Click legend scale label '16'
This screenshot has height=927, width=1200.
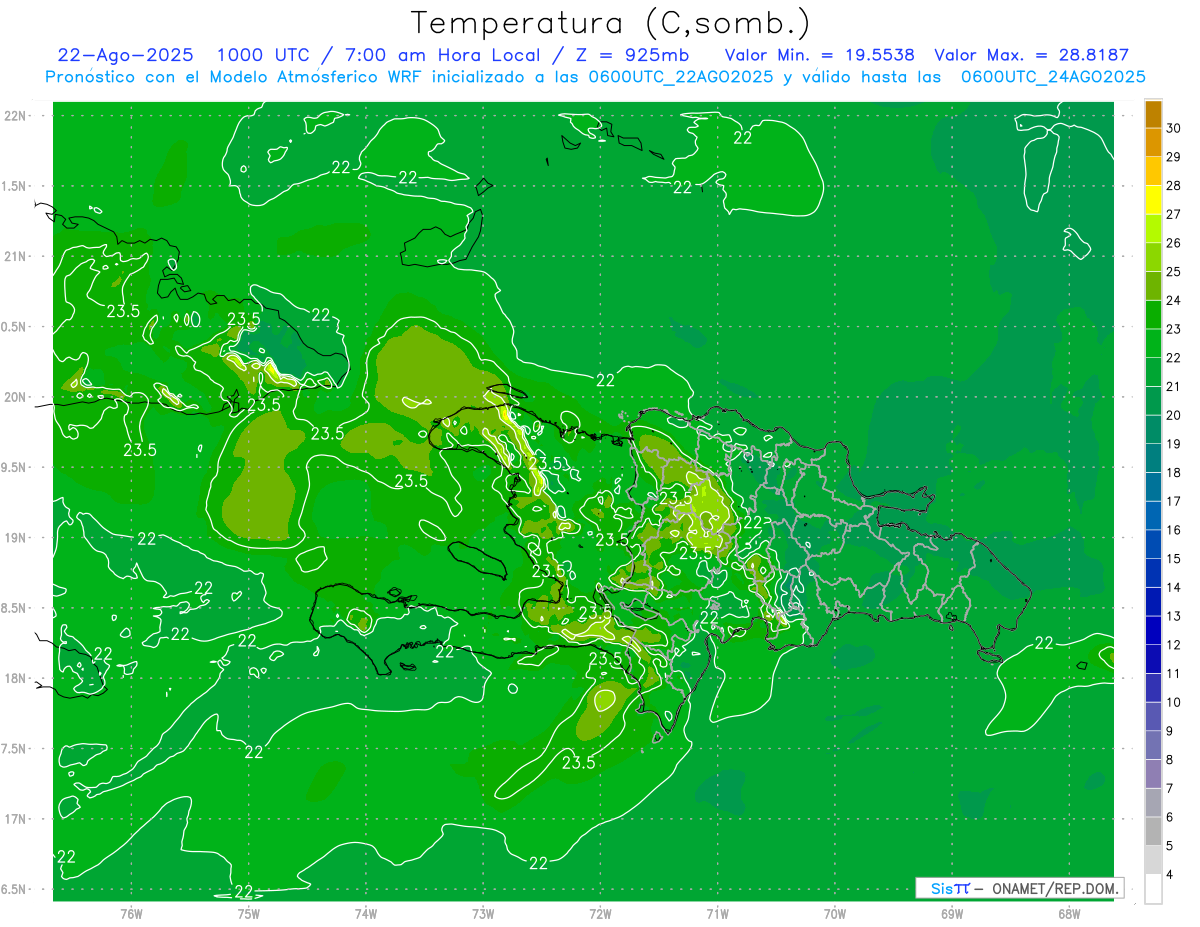(1174, 530)
